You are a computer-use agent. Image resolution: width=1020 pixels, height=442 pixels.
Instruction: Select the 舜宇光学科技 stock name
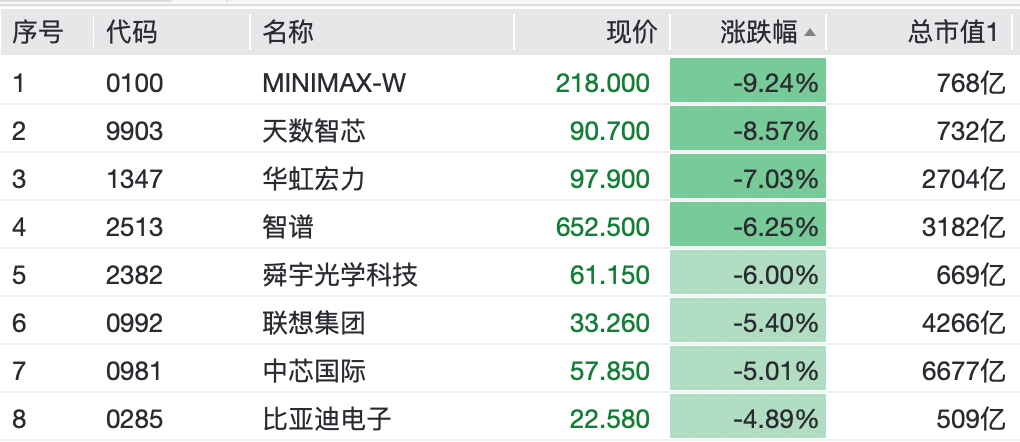(340, 275)
